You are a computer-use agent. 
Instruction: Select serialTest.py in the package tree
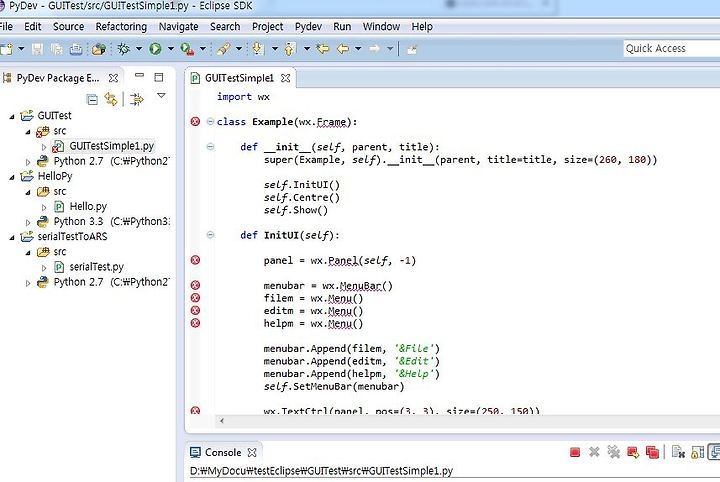point(96,267)
